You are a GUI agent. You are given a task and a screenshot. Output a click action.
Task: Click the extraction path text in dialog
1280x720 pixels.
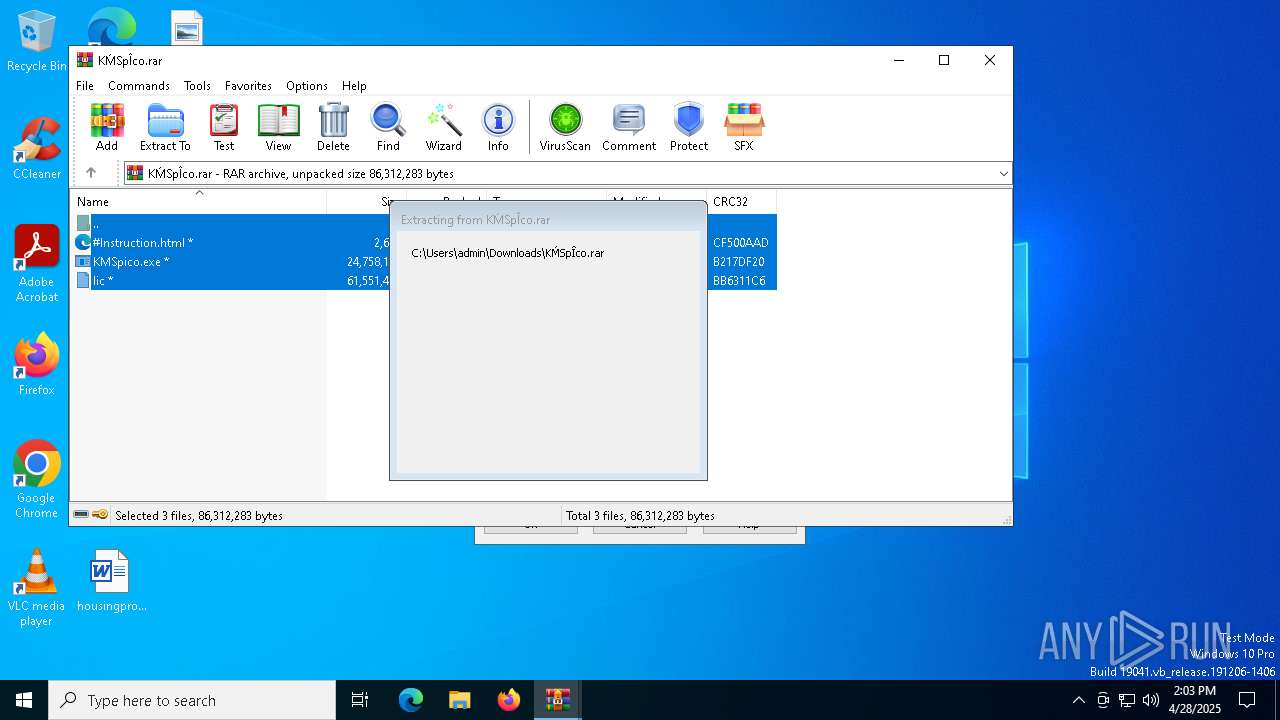click(x=507, y=253)
